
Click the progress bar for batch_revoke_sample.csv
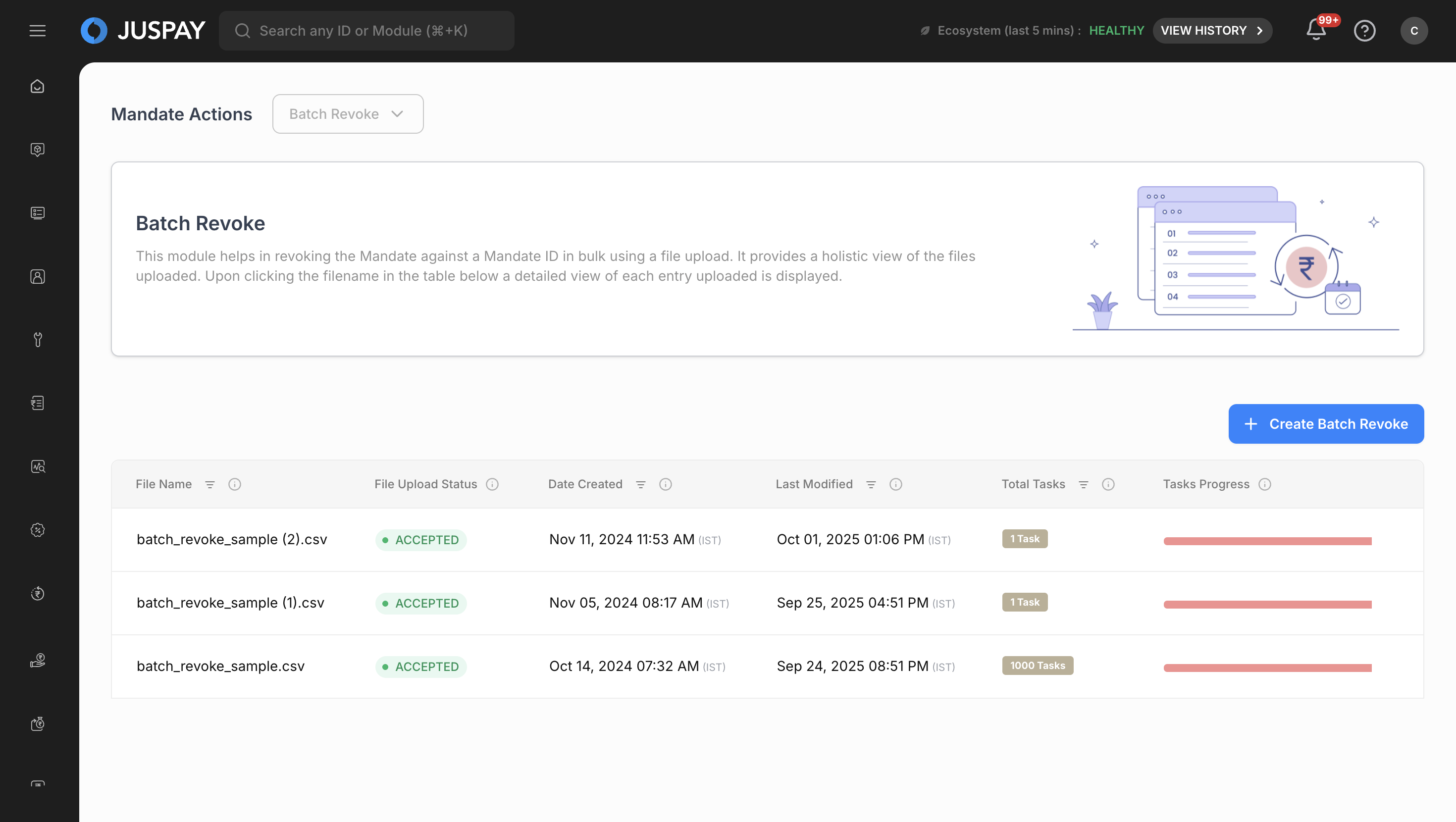1267,668
